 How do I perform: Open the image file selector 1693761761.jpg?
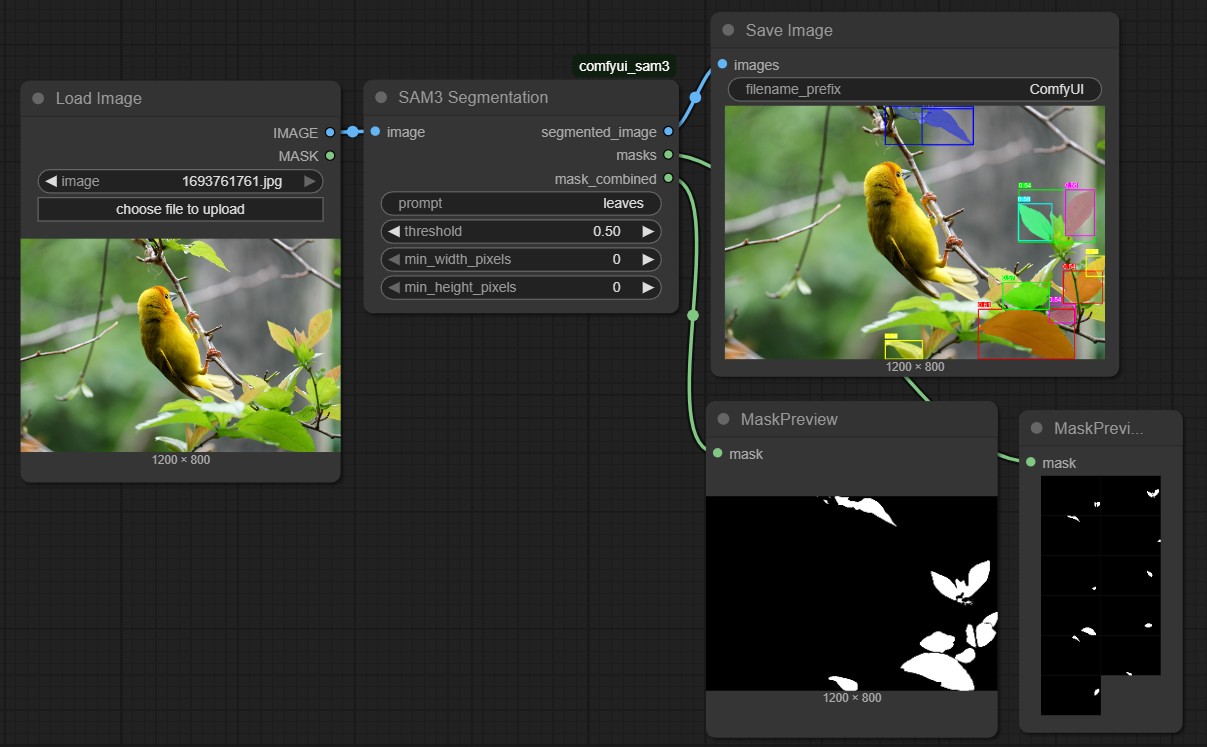[x=180, y=181]
